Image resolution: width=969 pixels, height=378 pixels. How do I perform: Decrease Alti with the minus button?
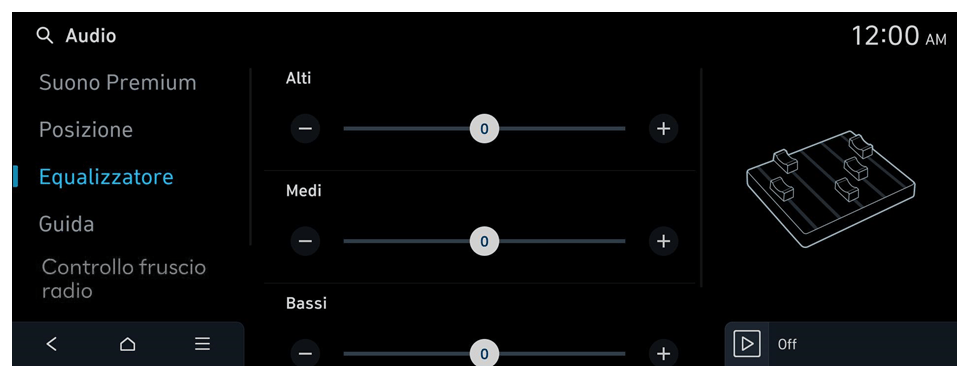pos(305,128)
